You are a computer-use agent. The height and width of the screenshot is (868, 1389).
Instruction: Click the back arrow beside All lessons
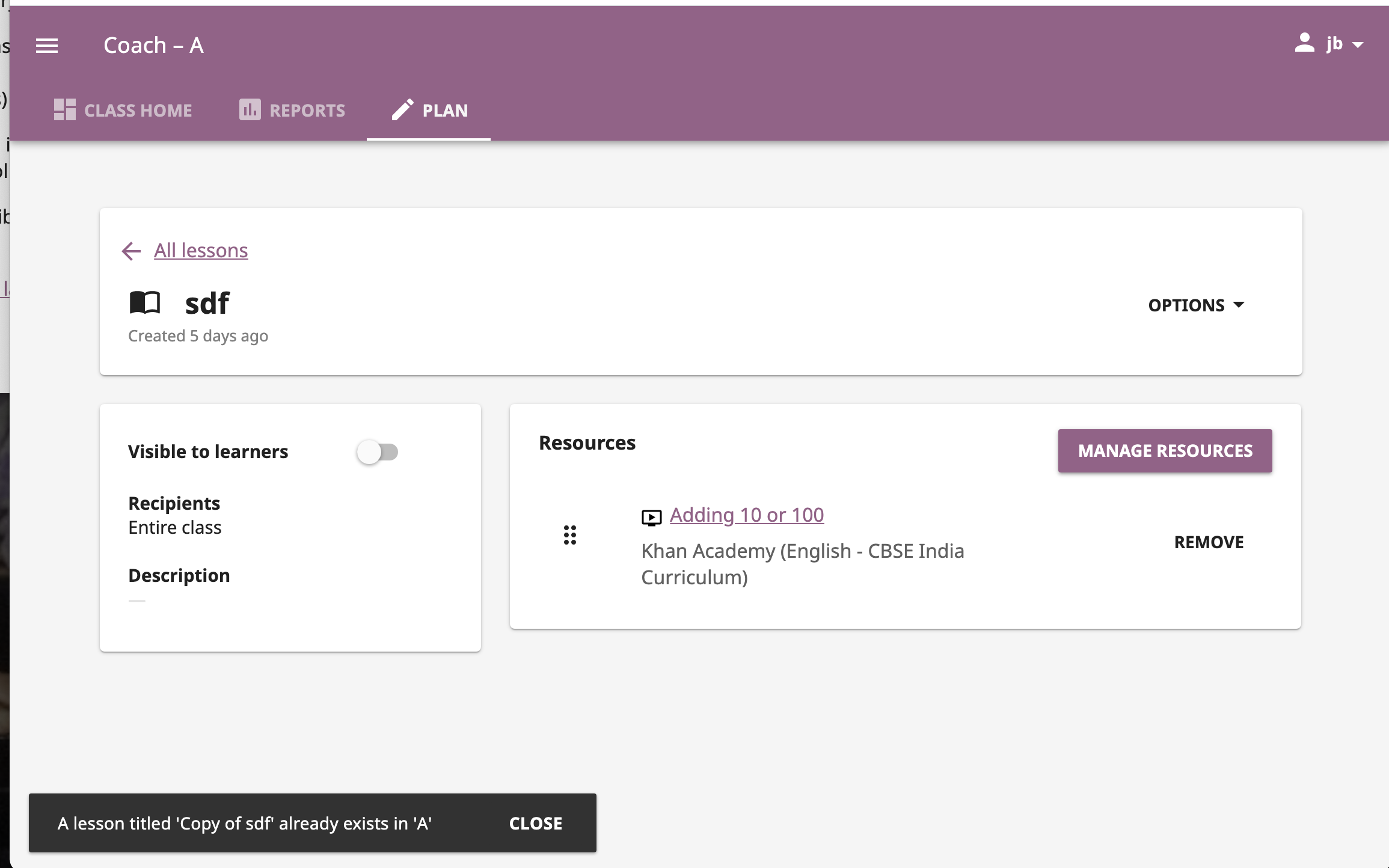131,251
